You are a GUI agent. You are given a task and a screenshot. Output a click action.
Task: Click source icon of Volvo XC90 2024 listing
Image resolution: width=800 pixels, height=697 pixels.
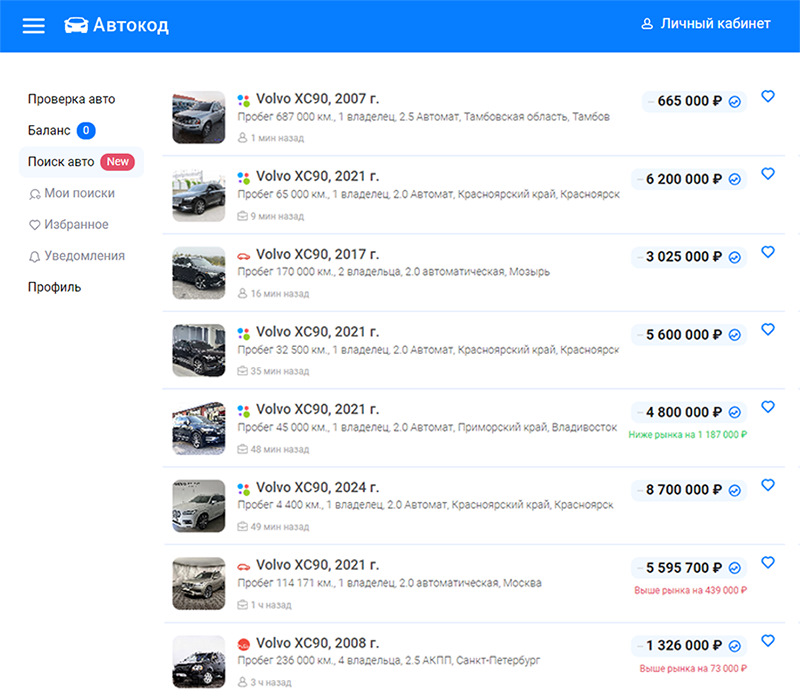pos(244,489)
